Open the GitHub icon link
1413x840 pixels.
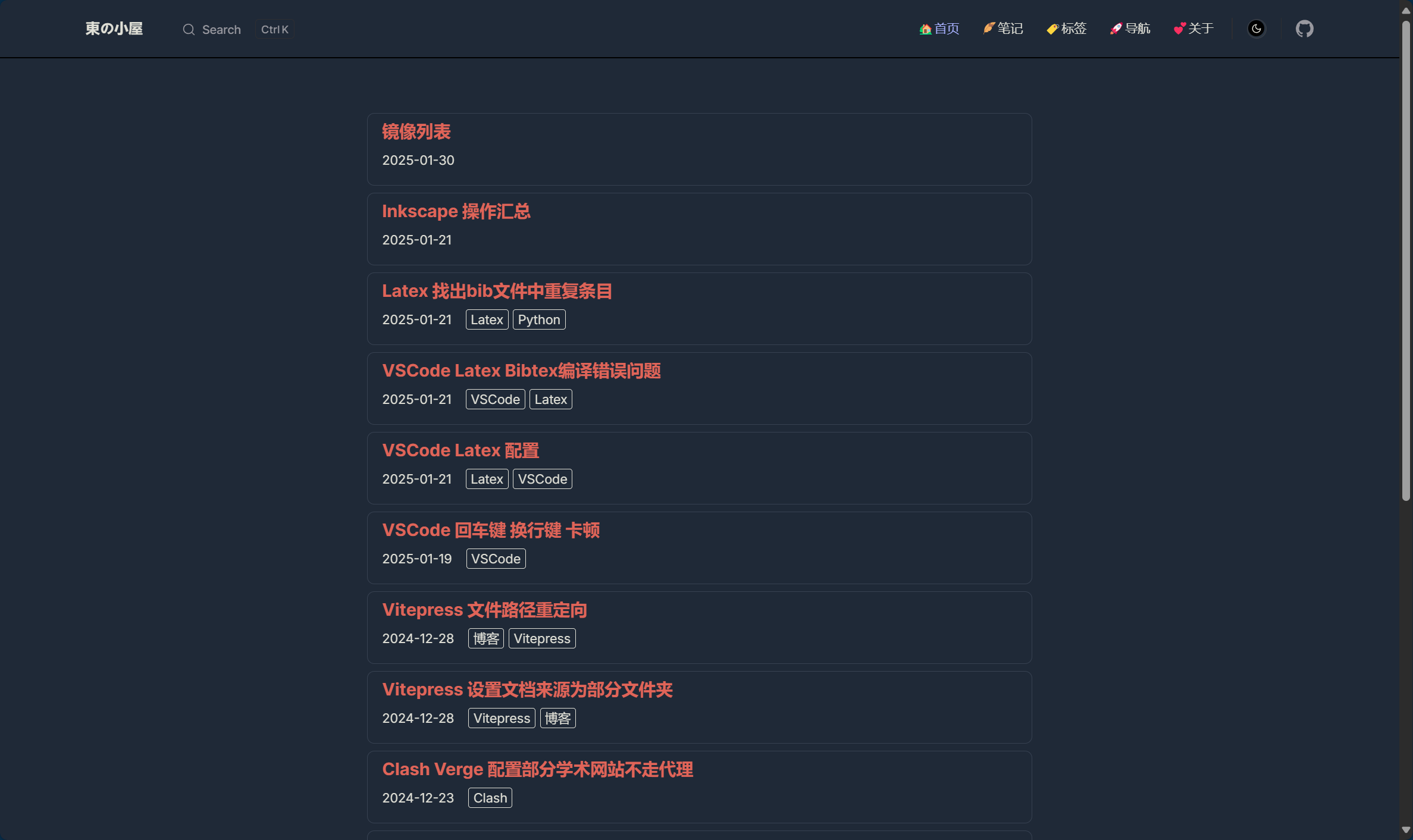[1304, 29]
